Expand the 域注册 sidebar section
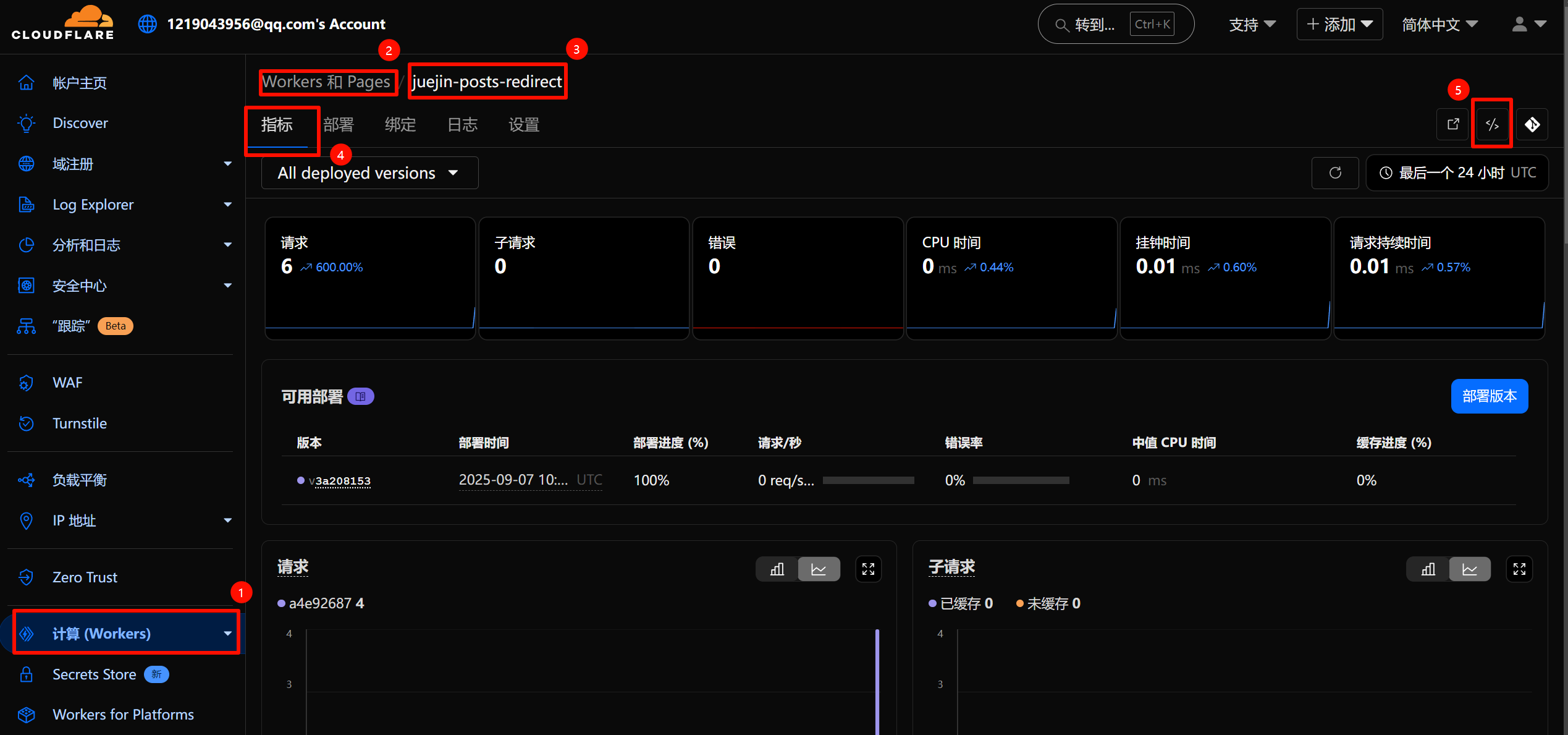 click(227, 164)
